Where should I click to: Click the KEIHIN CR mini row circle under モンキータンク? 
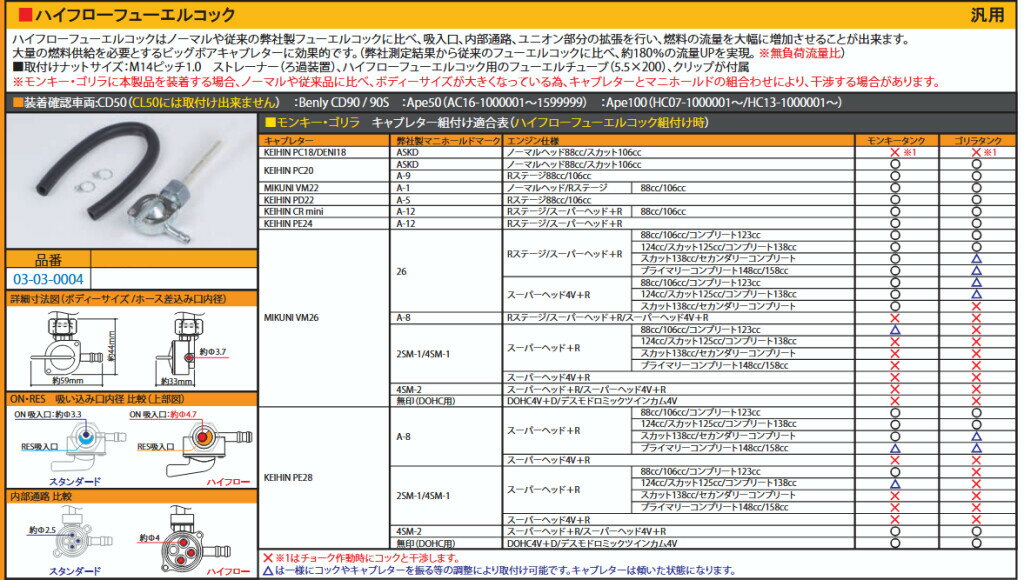[x=895, y=212]
